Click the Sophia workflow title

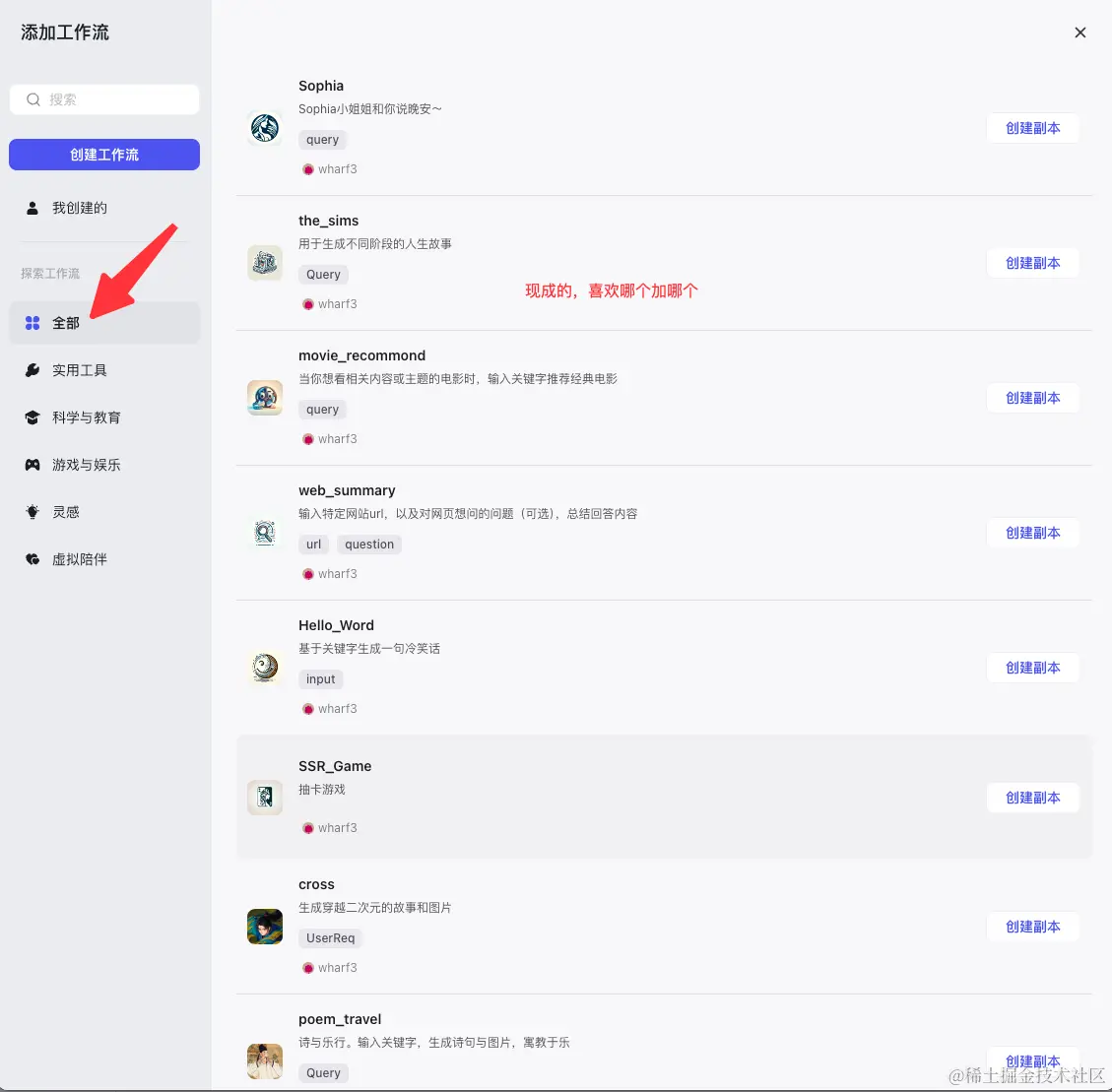tap(320, 86)
